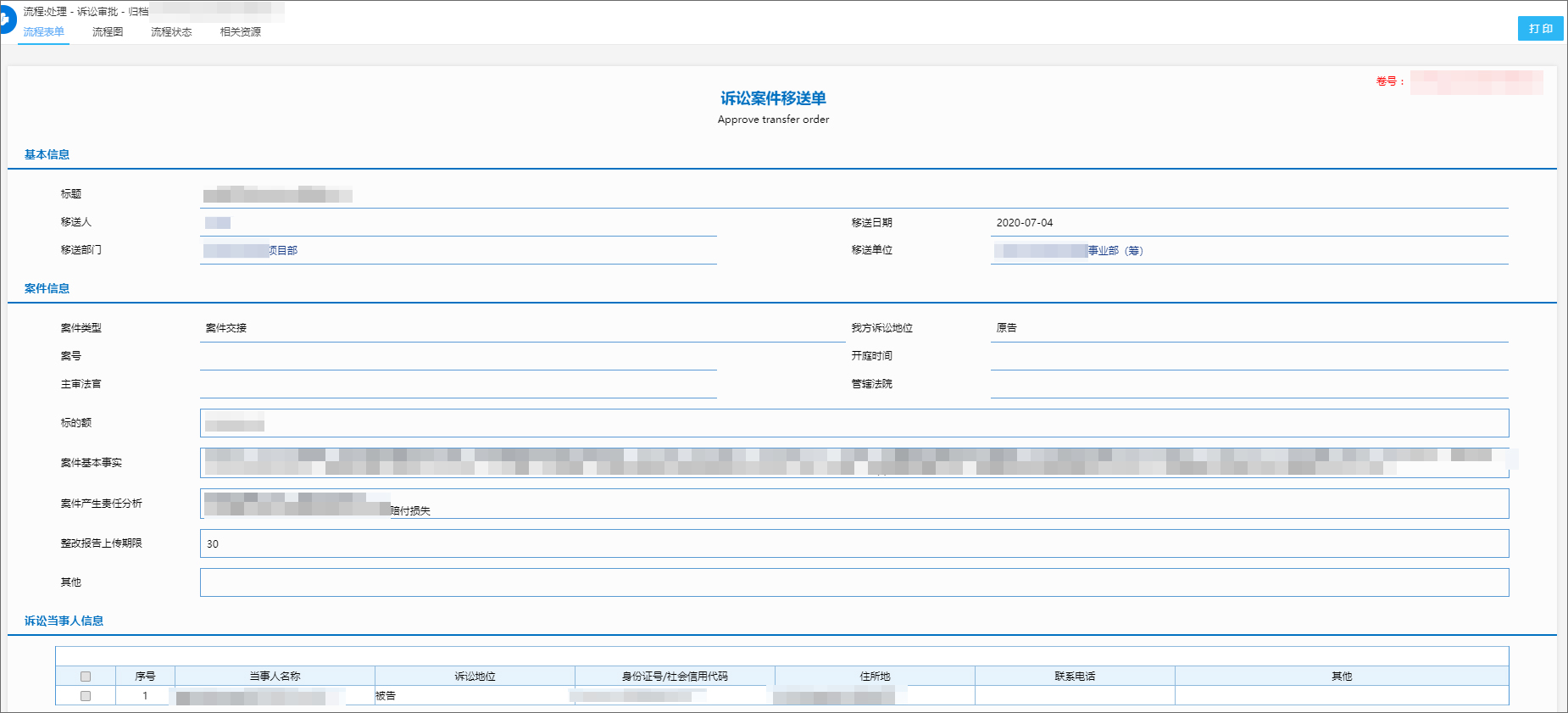Go to the 相关资源 tab
This screenshot has height=713, width=1568.
[241, 32]
